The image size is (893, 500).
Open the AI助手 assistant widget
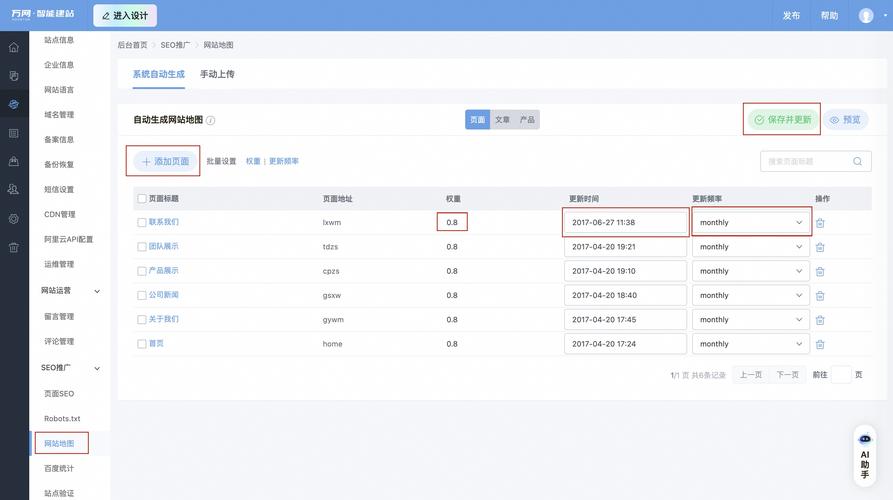(x=865, y=456)
